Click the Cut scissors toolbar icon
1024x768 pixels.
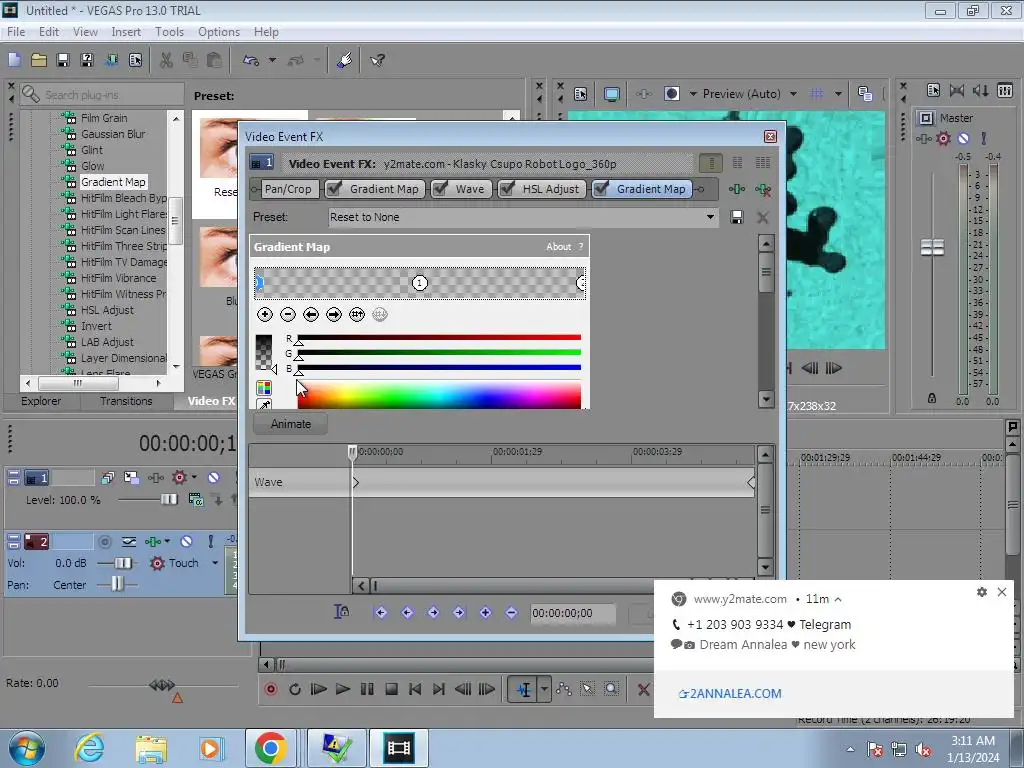click(167, 60)
